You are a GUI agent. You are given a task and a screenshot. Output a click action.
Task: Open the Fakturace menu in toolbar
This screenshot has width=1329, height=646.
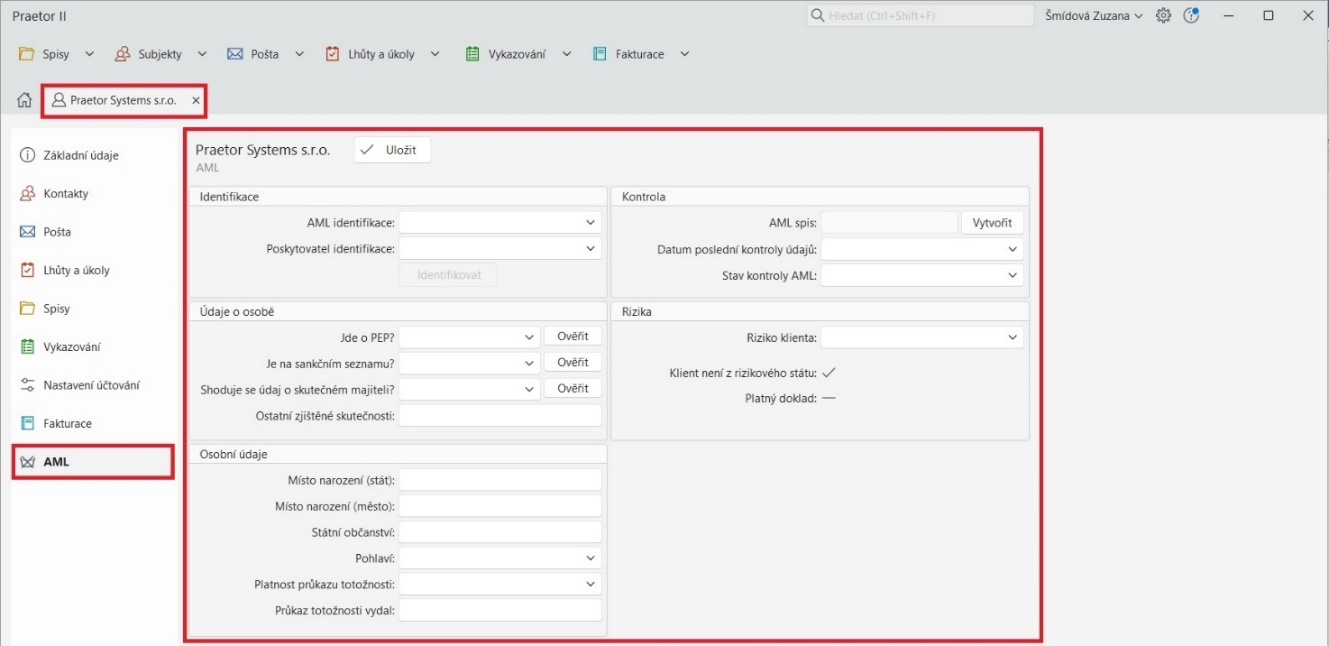click(x=640, y=54)
